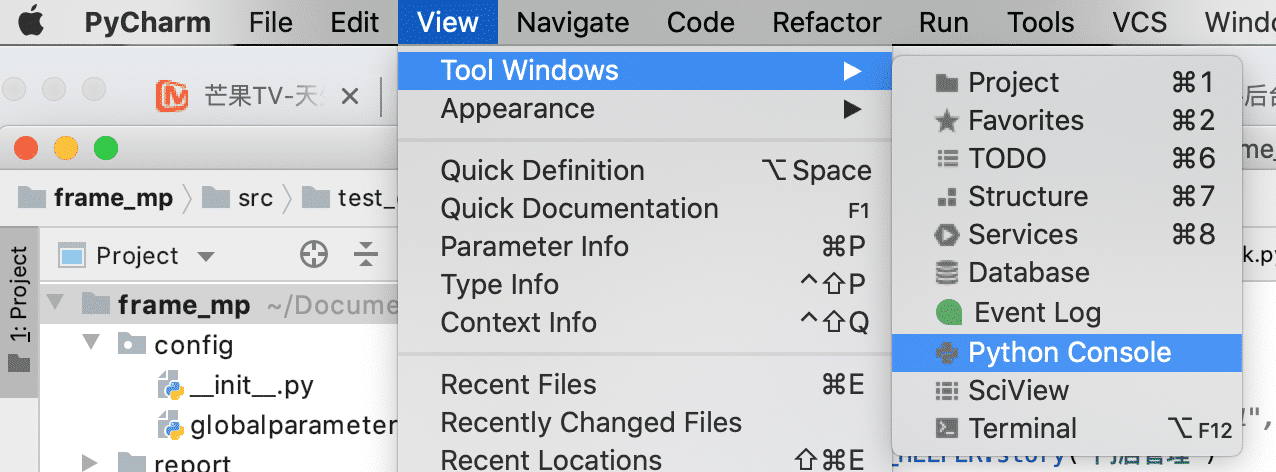The image size is (1276, 472).
Task: Click the locate target icon in Project panel
Action: pos(314,255)
